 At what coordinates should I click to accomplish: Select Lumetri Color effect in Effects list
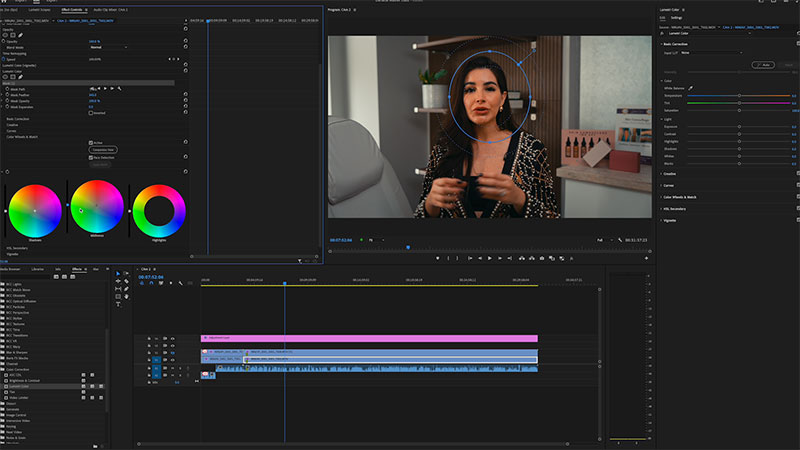click(19, 386)
